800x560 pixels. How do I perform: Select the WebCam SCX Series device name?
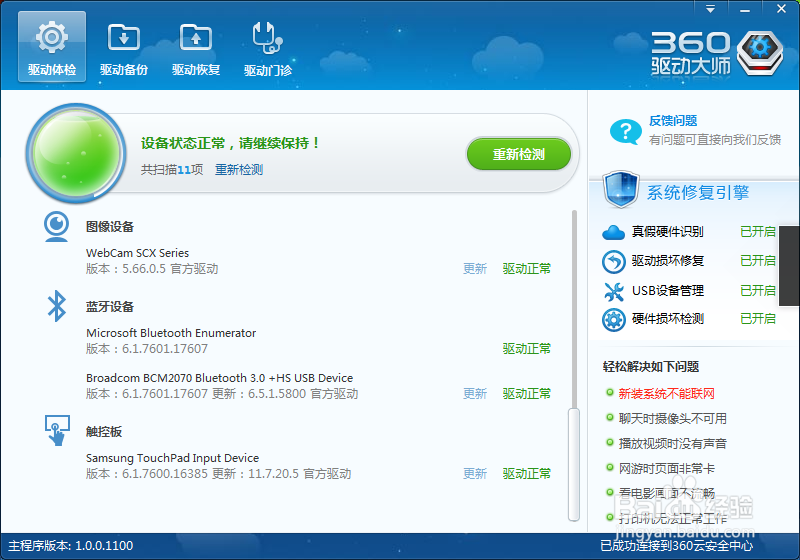137,253
